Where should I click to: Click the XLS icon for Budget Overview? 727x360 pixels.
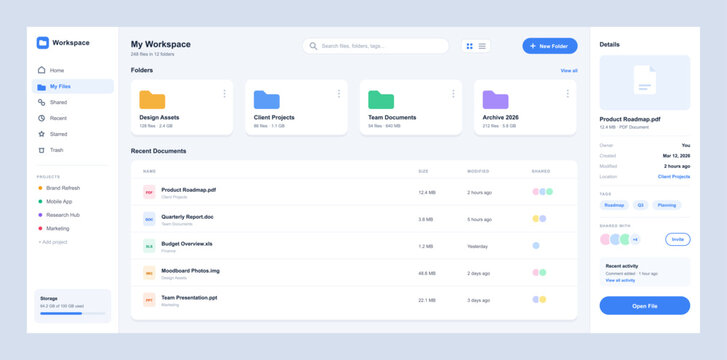click(x=149, y=246)
